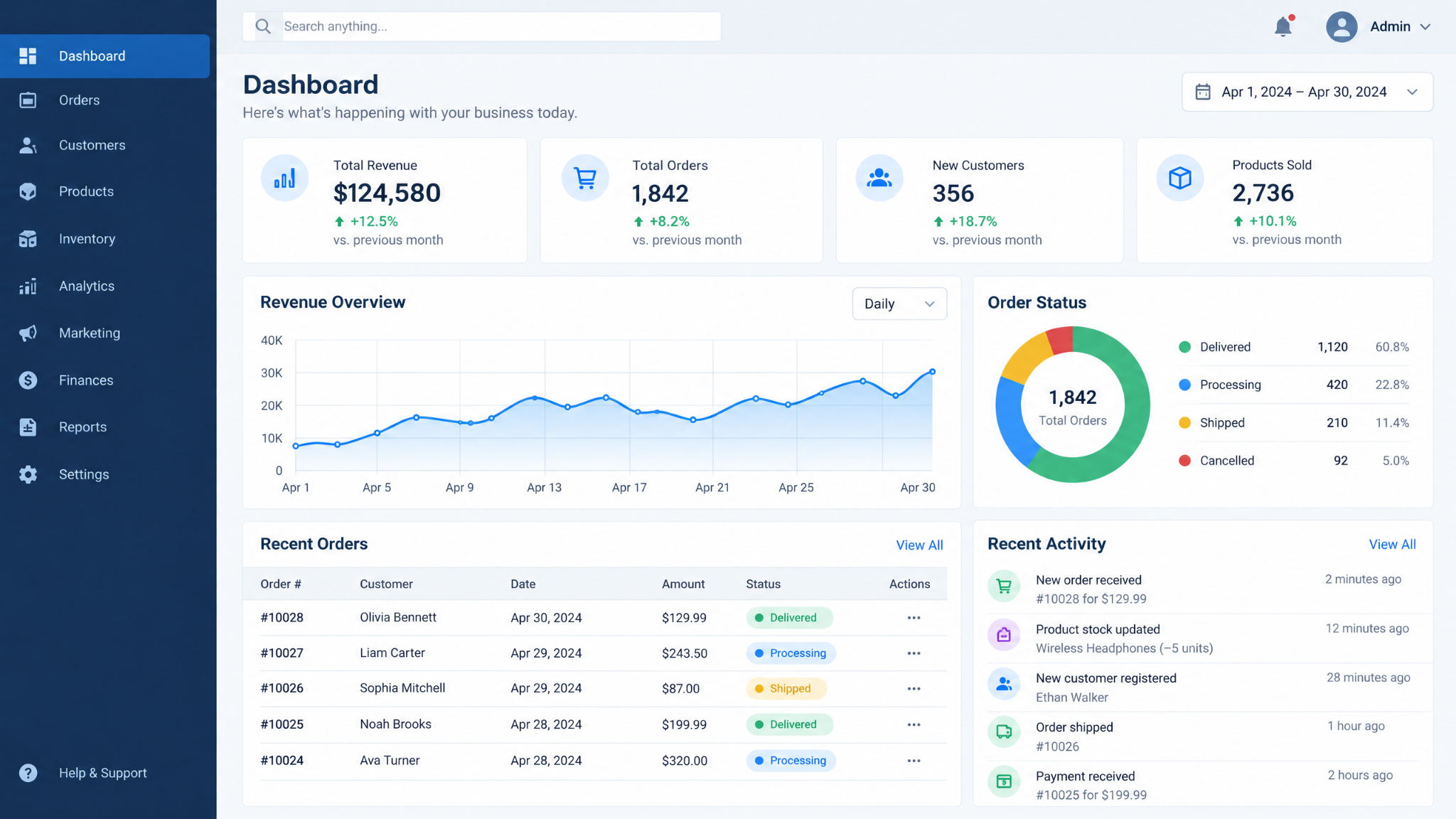Open the Admin account menu chevron
The width and height of the screenshot is (1456, 819).
pos(1425,27)
